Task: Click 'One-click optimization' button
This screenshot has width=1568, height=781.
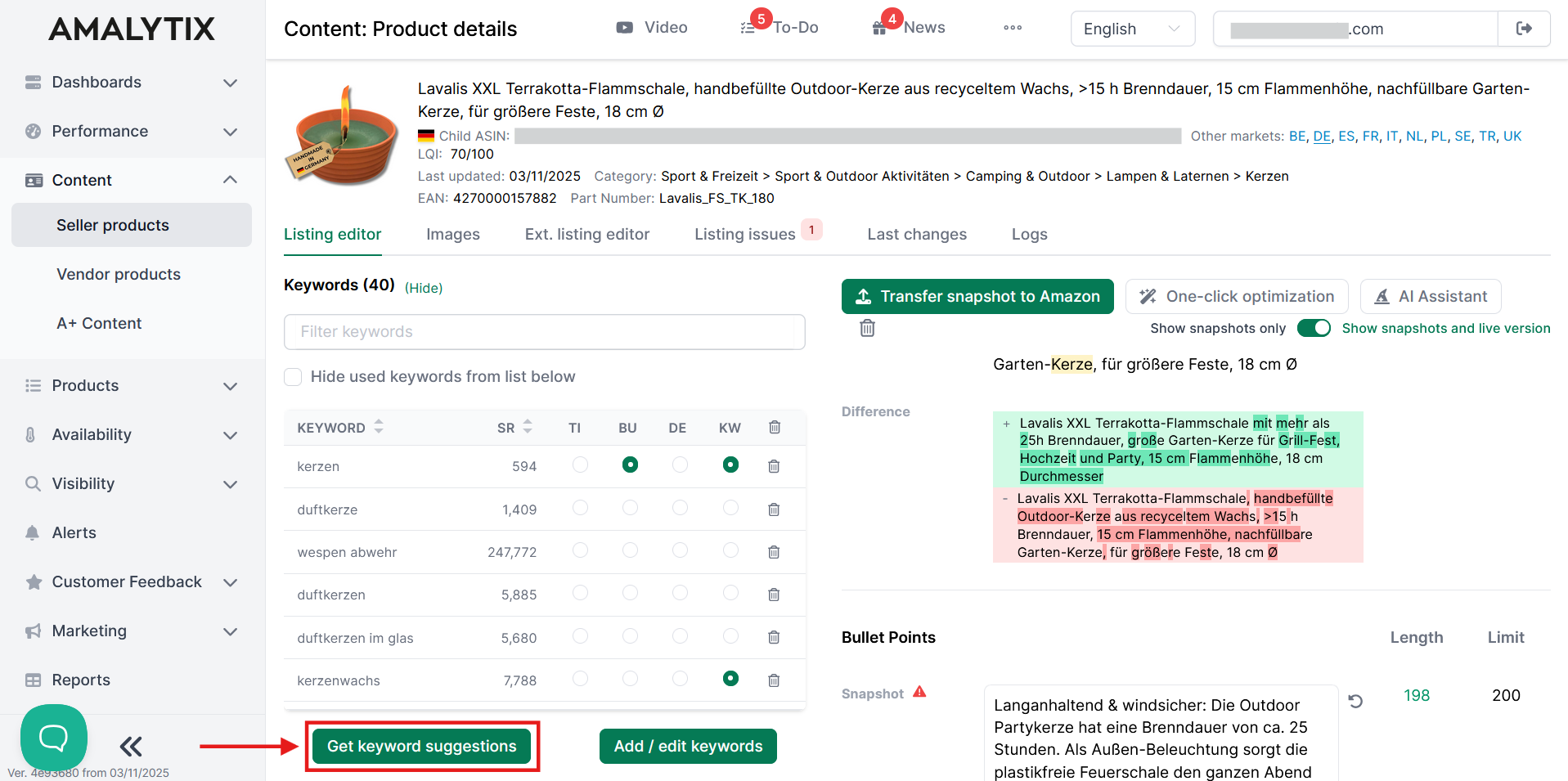Action: (x=1237, y=296)
